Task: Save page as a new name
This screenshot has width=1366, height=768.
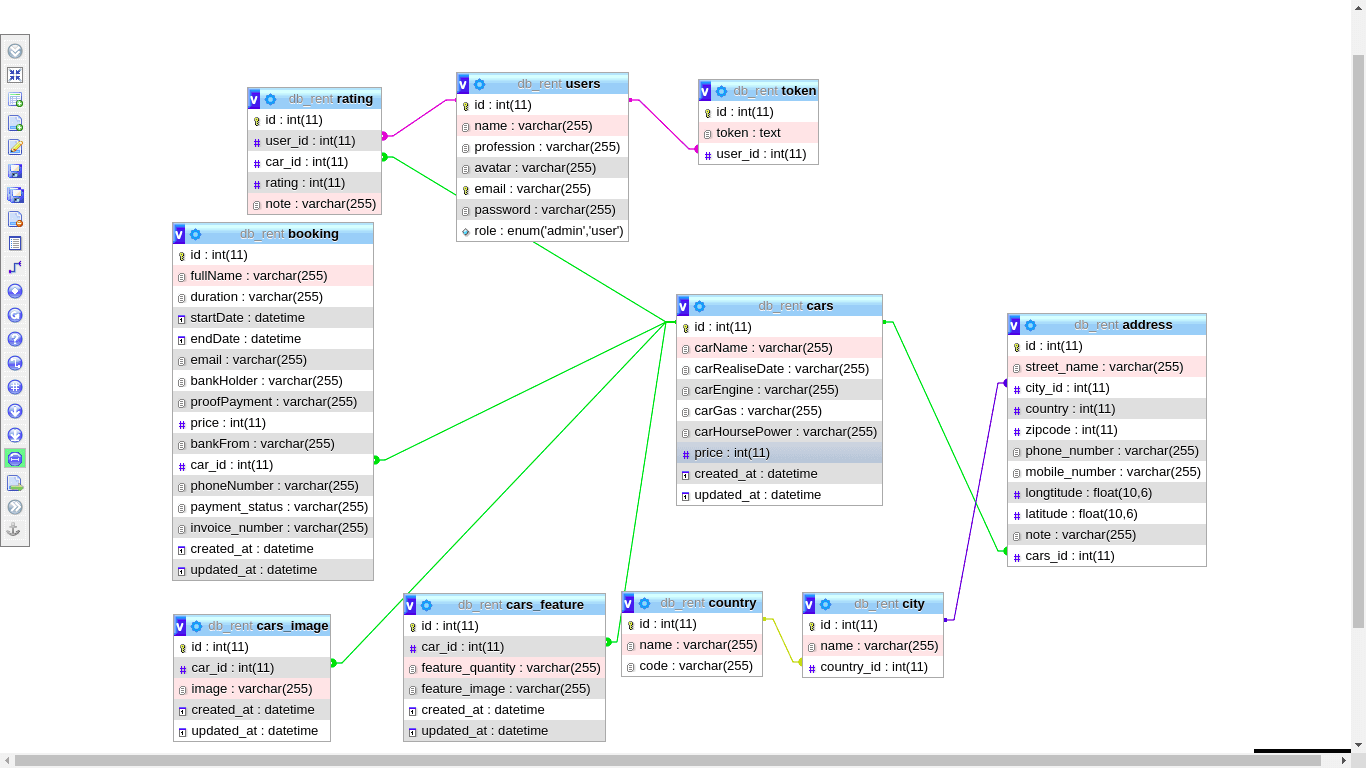Action: tap(15, 195)
